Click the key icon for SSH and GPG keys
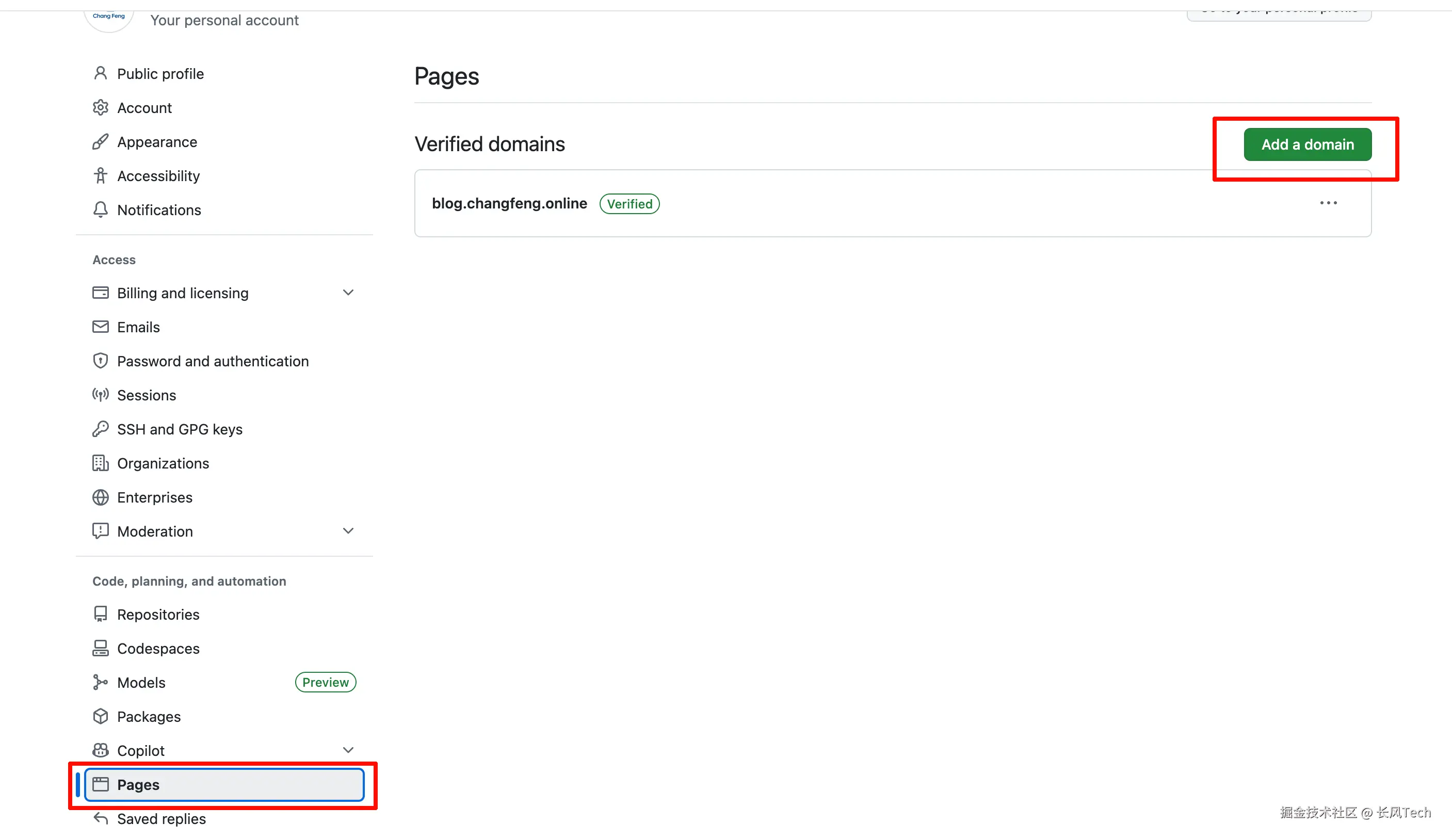This screenshot has width=1452, height=840. point(100,429)
